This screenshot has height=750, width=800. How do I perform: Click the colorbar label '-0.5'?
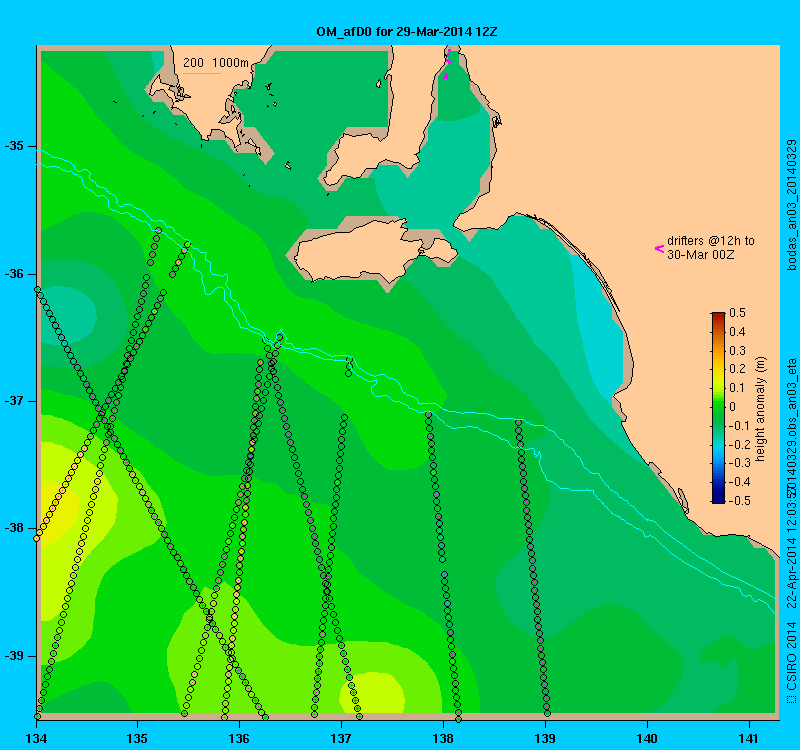click(x=738, y=501)
